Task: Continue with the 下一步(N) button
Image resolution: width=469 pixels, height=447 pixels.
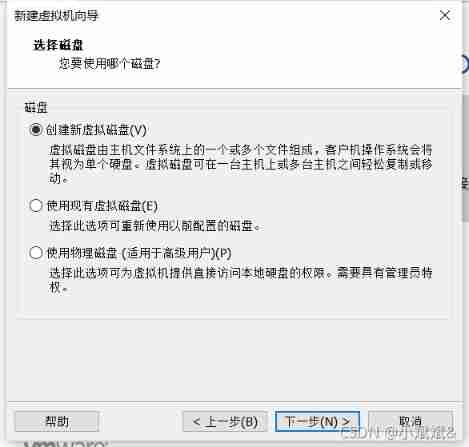Action: click(317, 421)
